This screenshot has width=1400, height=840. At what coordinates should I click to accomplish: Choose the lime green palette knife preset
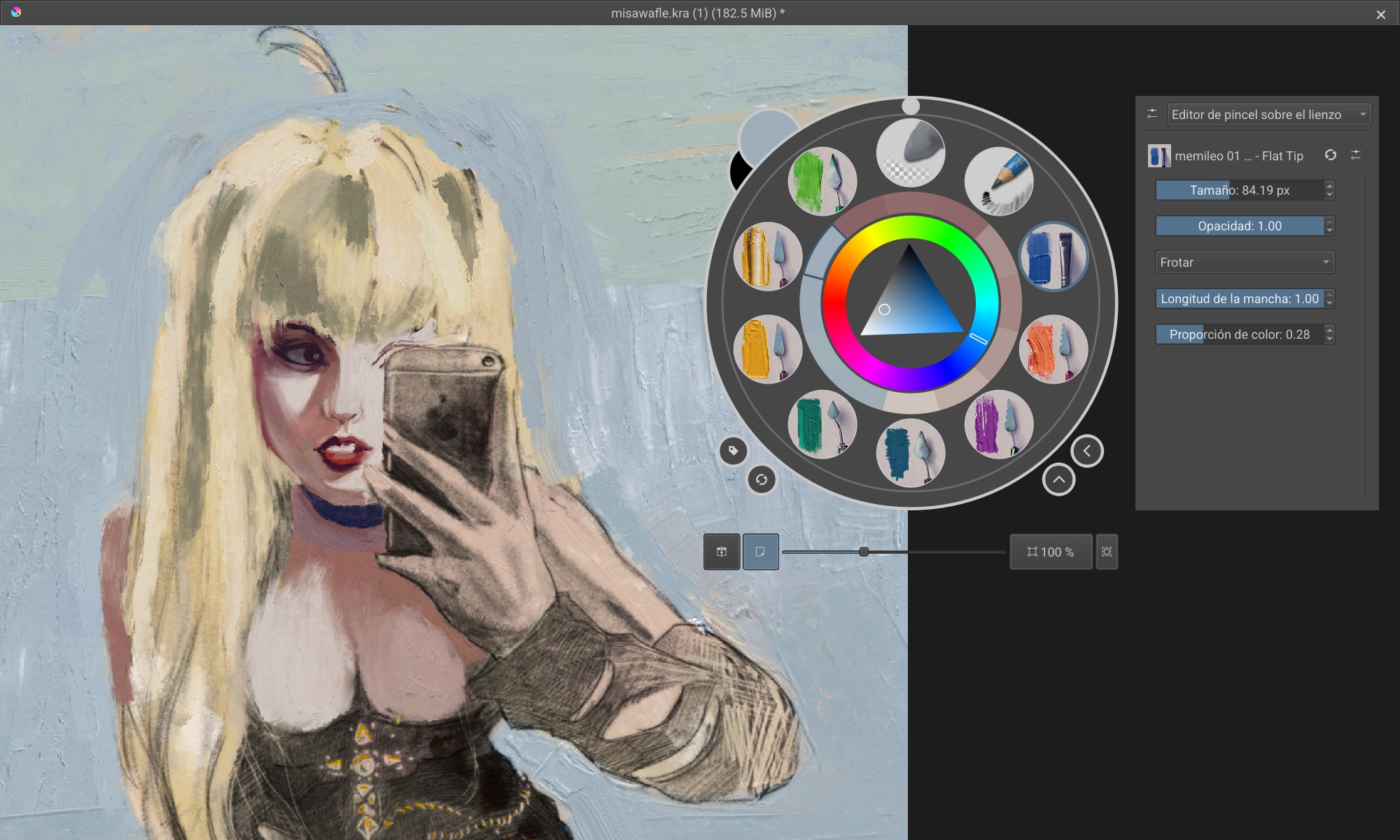(822, 181)
